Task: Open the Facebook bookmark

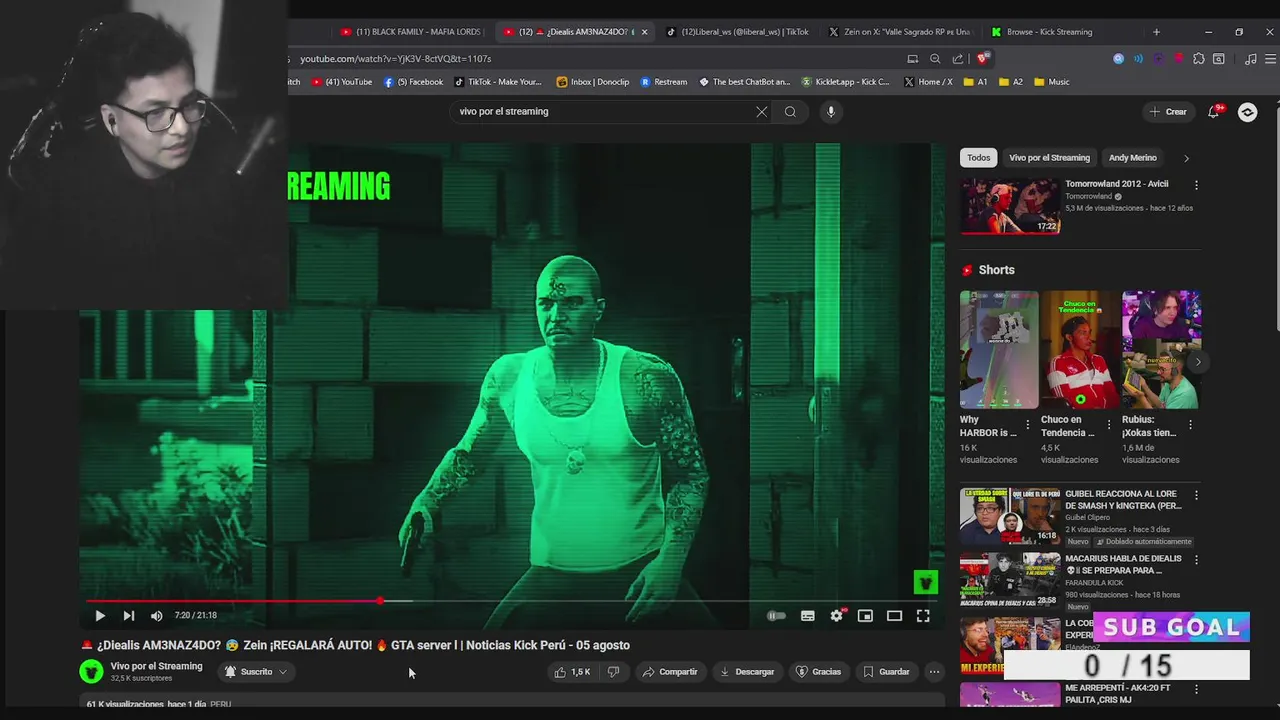Action: [x=414, y=82]
